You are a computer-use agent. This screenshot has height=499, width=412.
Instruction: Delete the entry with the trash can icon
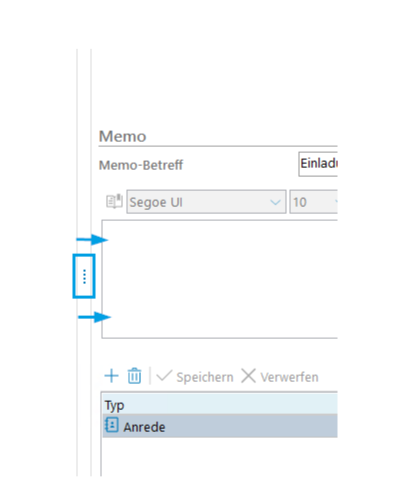134,376
